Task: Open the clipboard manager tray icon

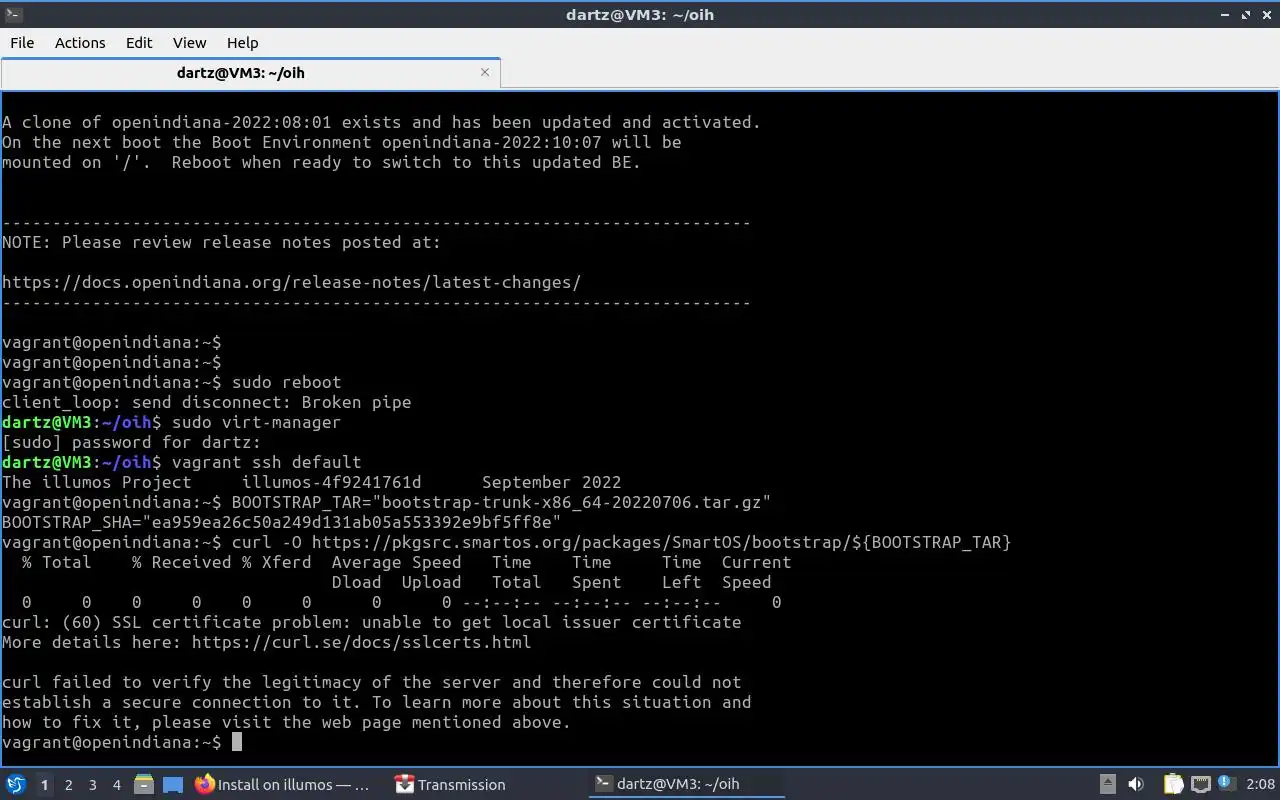Action: click(1173, 785)
